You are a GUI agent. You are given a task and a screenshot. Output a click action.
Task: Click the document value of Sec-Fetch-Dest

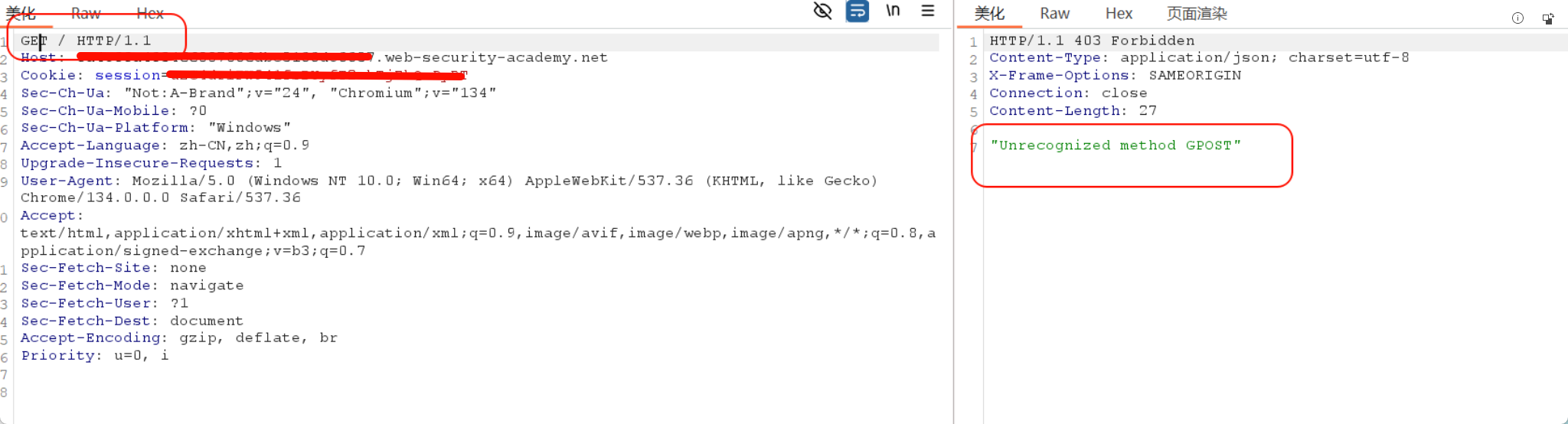207,321
